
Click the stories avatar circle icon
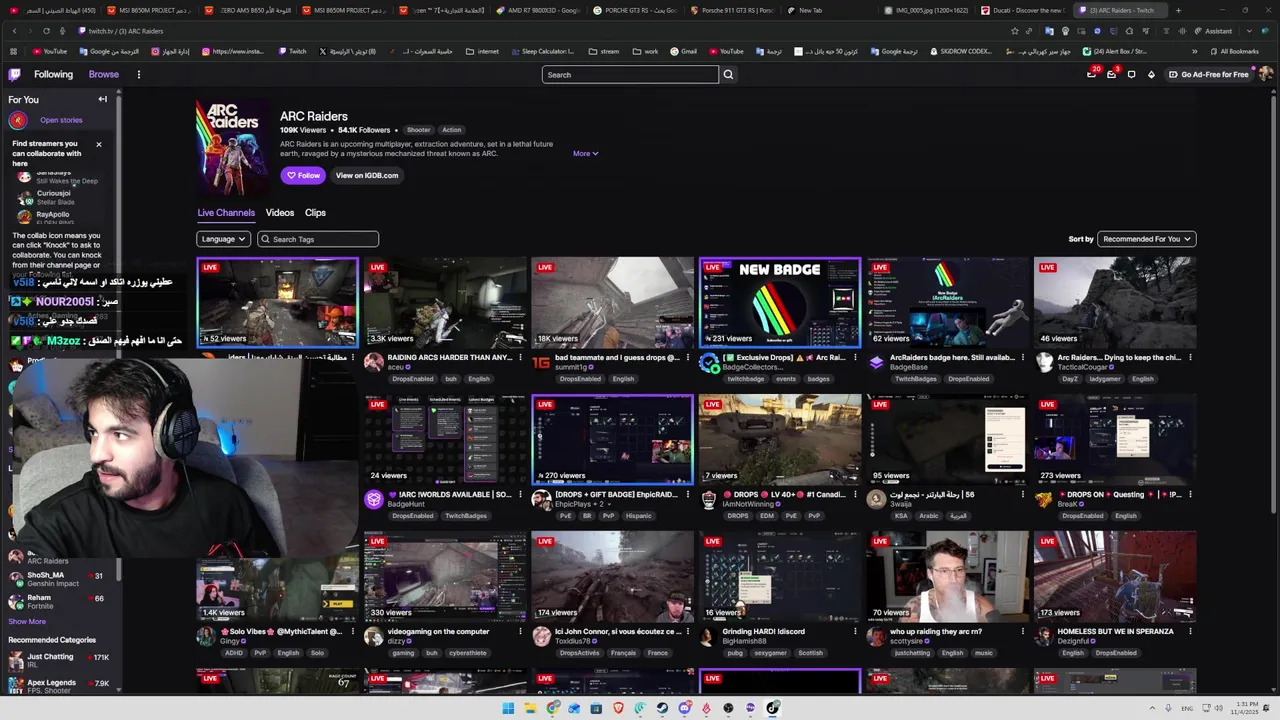(x=18, y=120)
